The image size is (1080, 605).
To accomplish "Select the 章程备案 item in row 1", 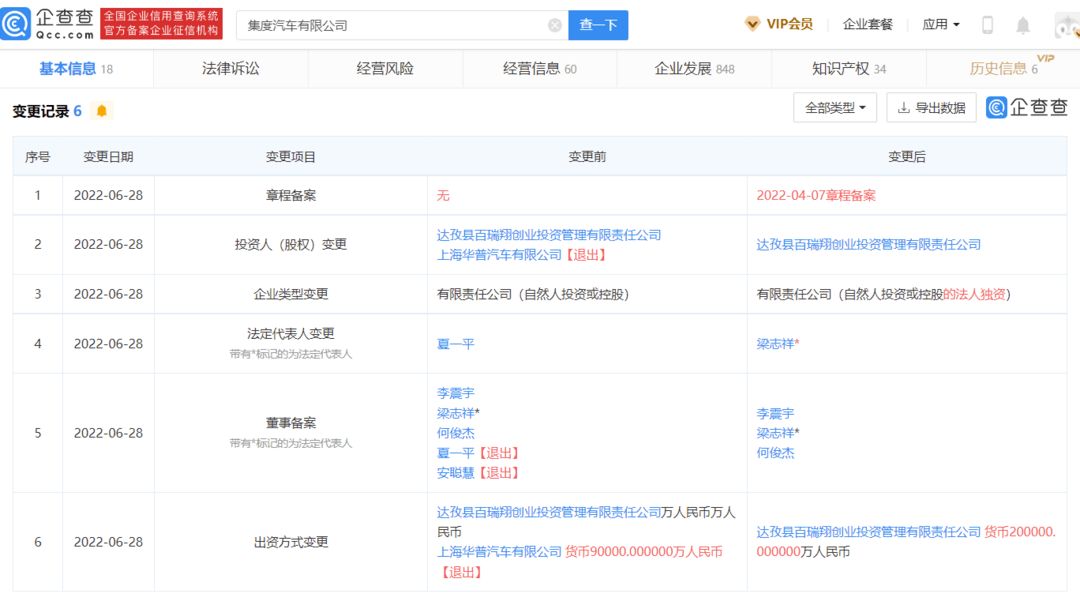I will 291,196.
